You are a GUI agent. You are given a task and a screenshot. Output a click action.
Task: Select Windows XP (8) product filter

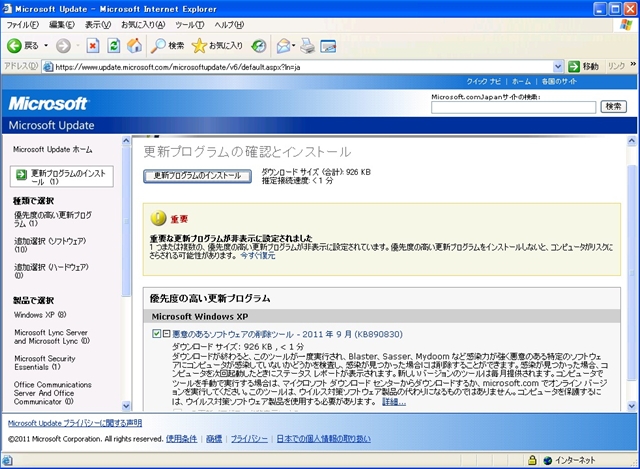(x=40, y=315)
